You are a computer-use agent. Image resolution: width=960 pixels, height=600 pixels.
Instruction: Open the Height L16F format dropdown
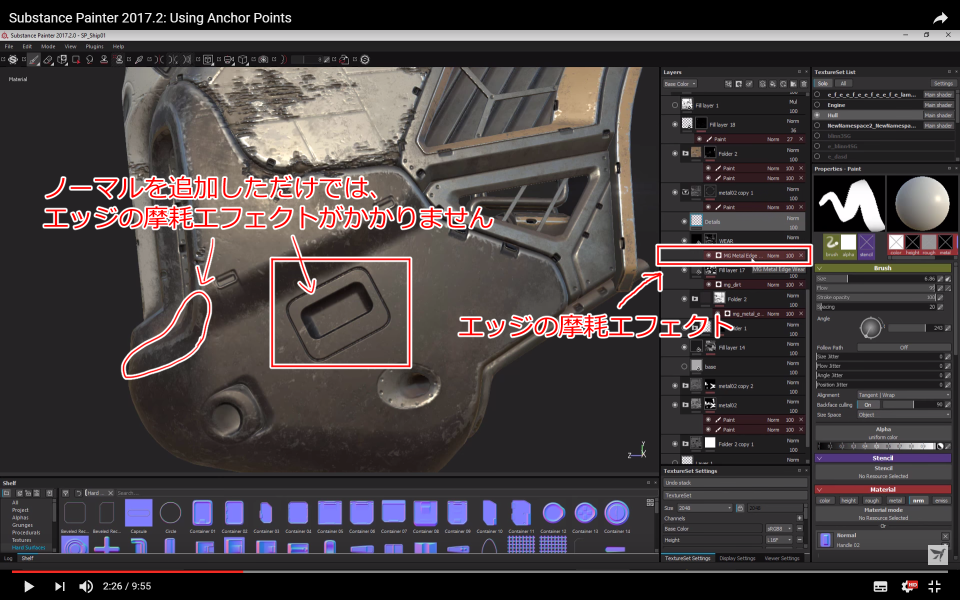tap(779, 540)
